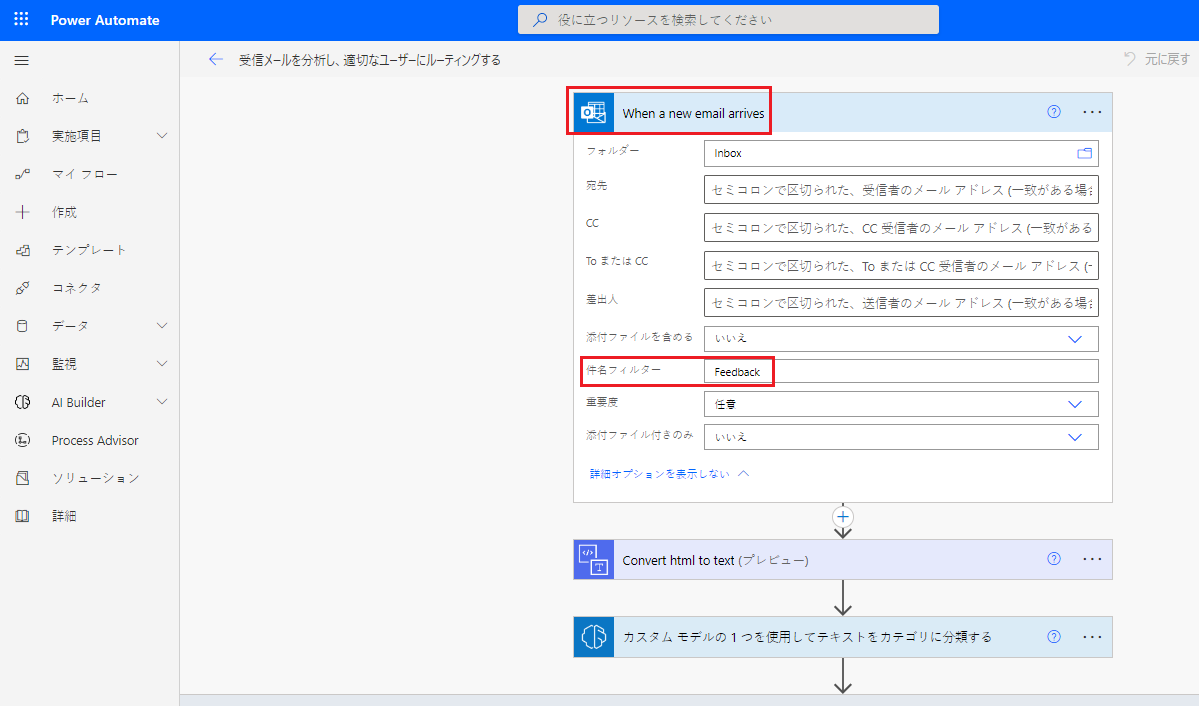Open help for text classification action
Image resolution: width=1199 pixels, height=706 pixels.
coord(1054,636)
